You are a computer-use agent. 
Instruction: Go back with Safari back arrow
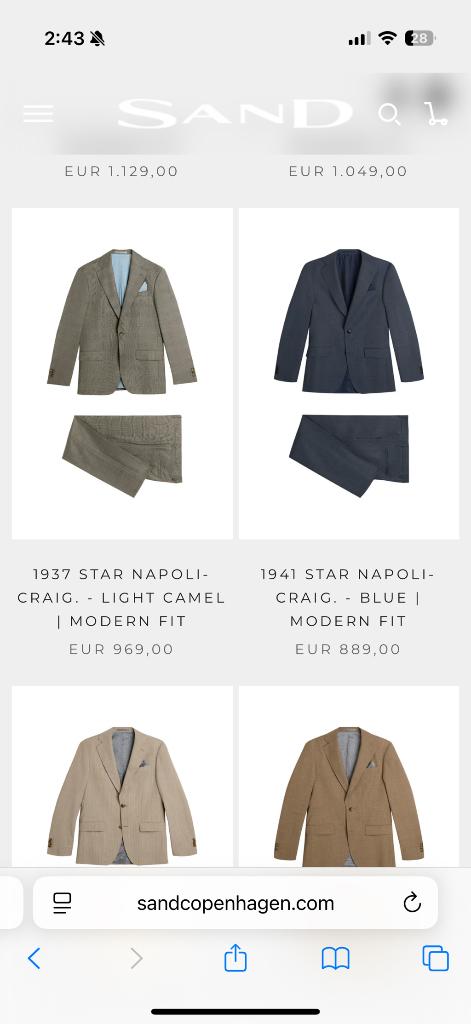(x=34, y=958)
